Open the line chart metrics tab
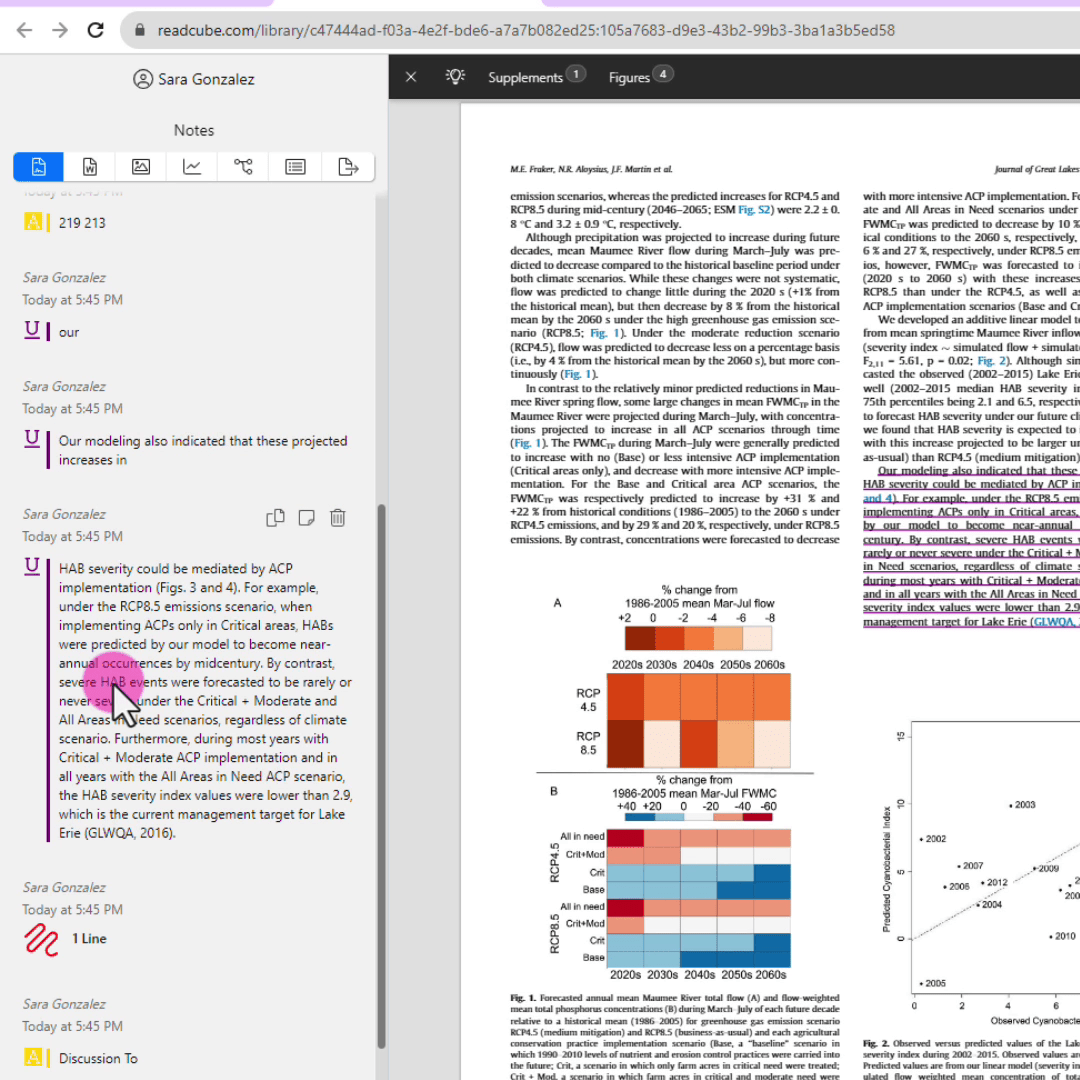The width and height of the screenshot is (1080, 1080). 192,167
